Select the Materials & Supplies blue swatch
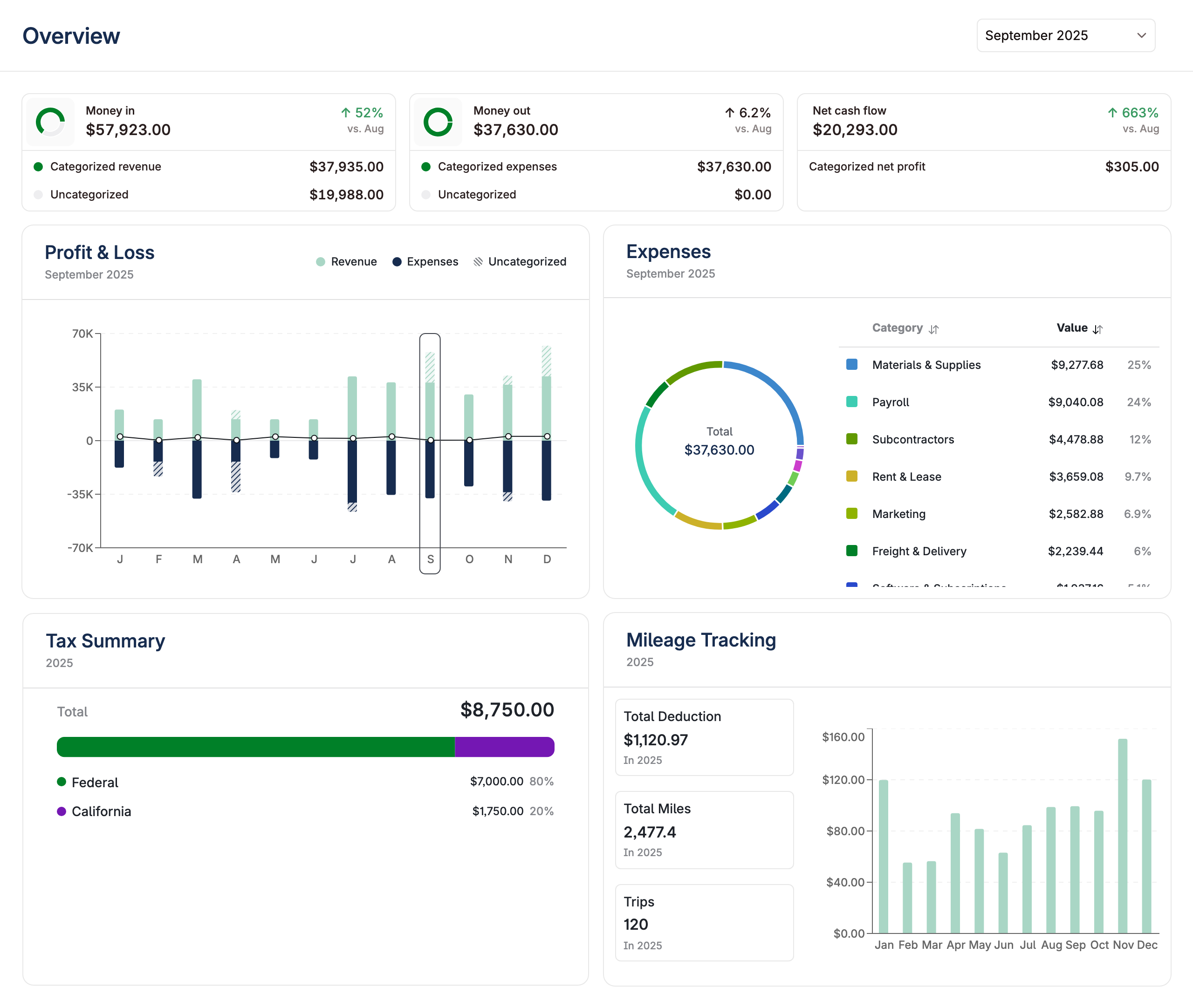Viewport: 1193px width, 1008px height. [852, 365]
